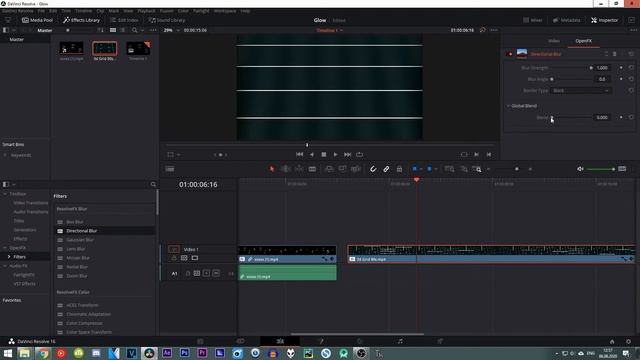Toggle loop playback
Image resolution: width=640 pixels, height=360 pixels.
(360, 155)
